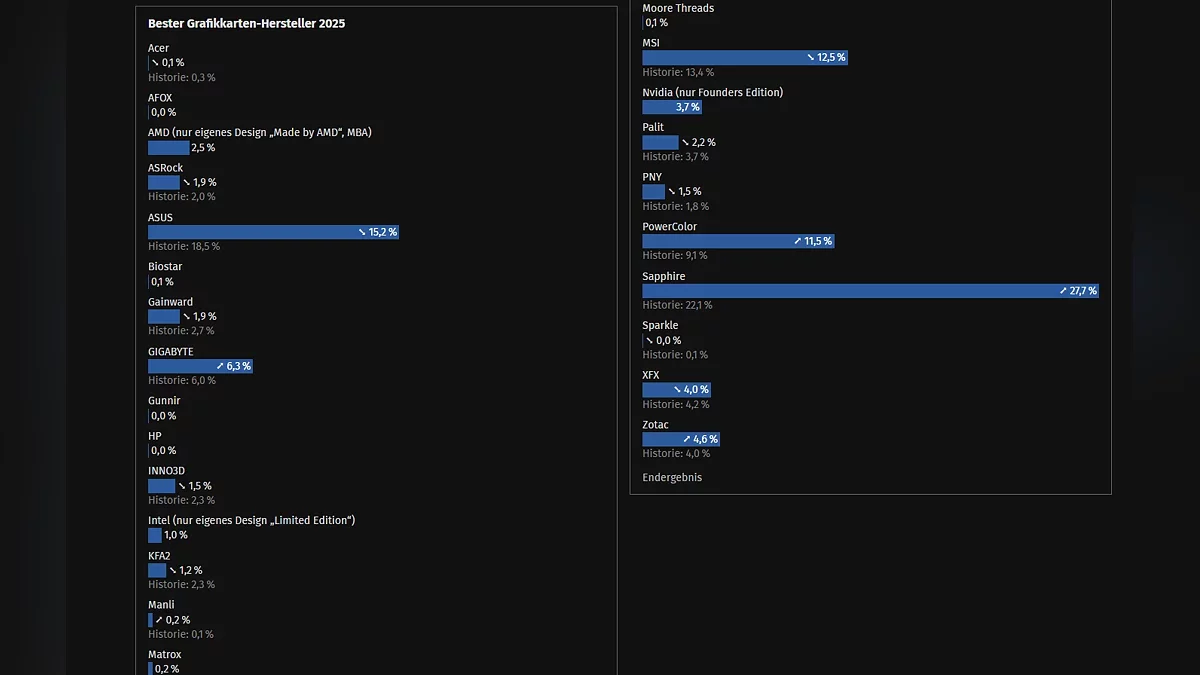The width and height of the screenshot is (1200, 675).
Task: Click the downward trend arrow beside Palit's 2,2 %
Action: (685, 143)
